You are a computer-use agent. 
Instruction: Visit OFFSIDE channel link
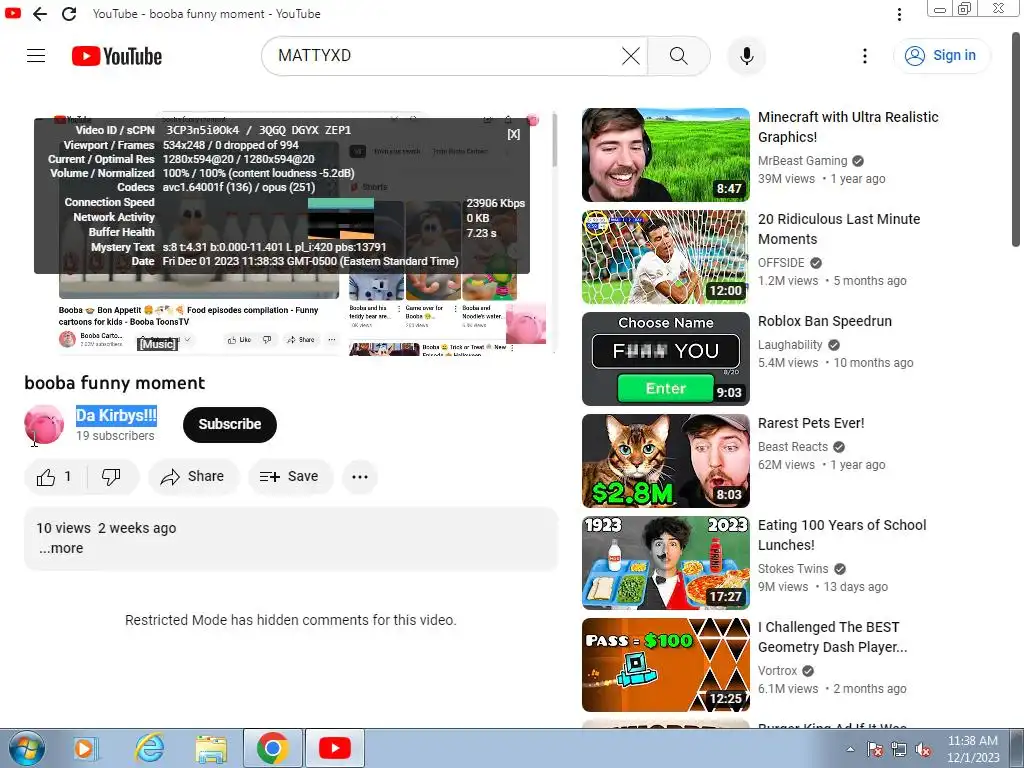pyautogui.click(x=781, y=263)
